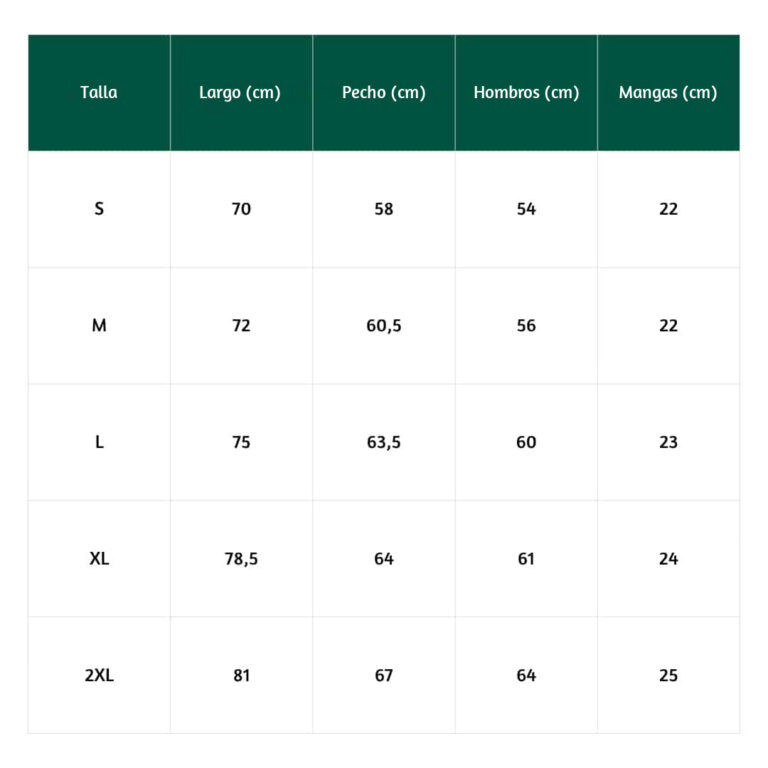This screenshot has height=768, width=768.
Task: Select the 81 length value for 2XL
Action: pyautogui.click(x=241, y=675)
